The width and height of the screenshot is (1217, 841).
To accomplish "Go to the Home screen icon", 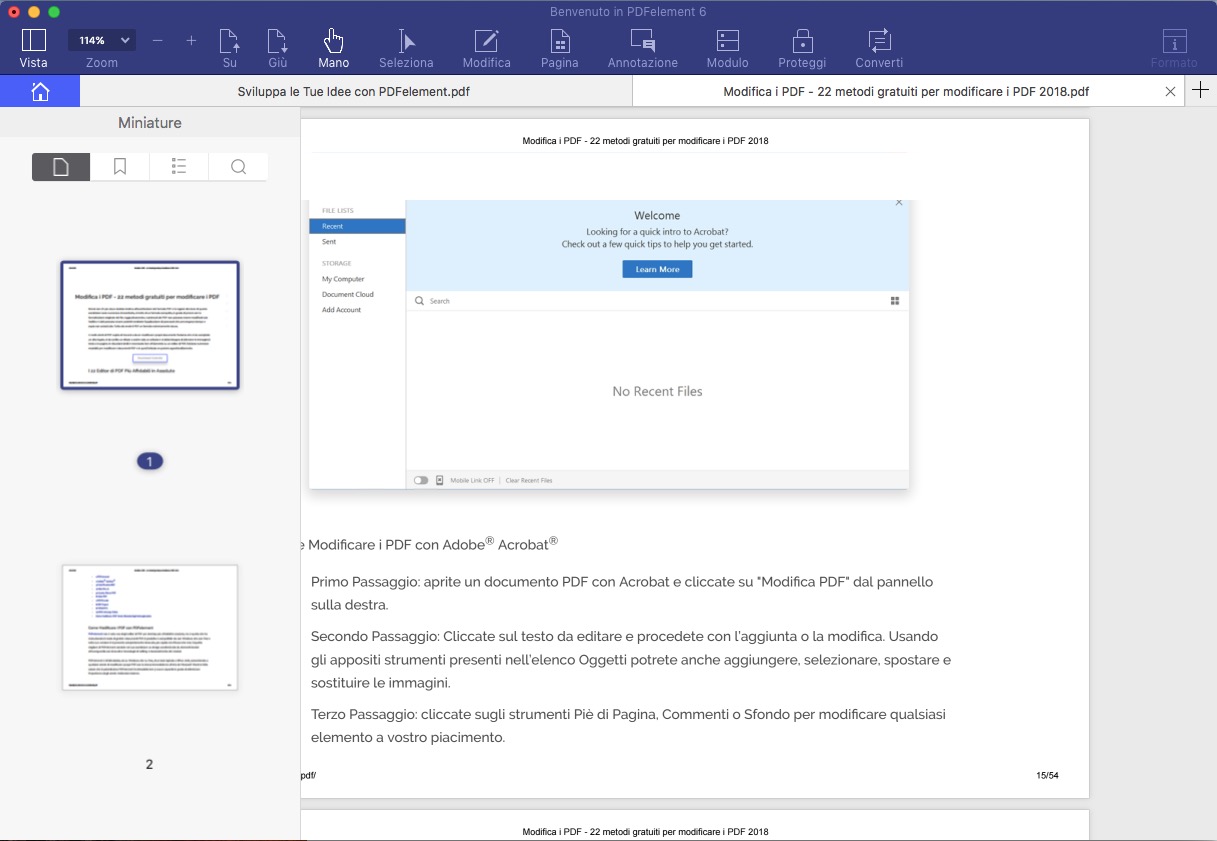I will click(x=40, y=92).
